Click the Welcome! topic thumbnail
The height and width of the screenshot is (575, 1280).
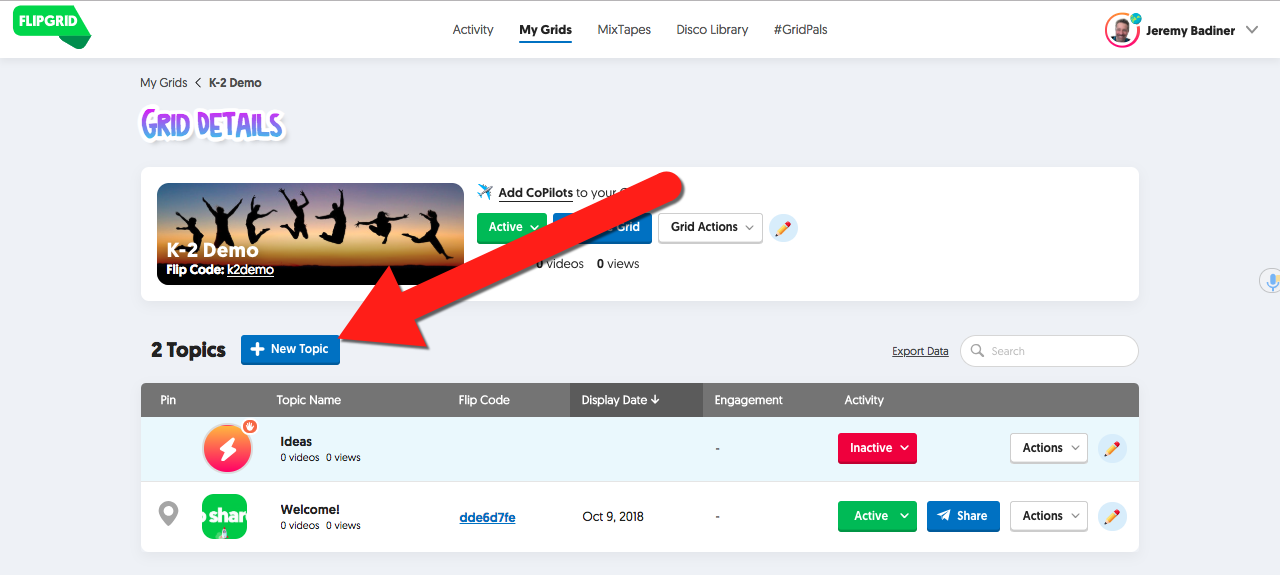pos(224,517)
